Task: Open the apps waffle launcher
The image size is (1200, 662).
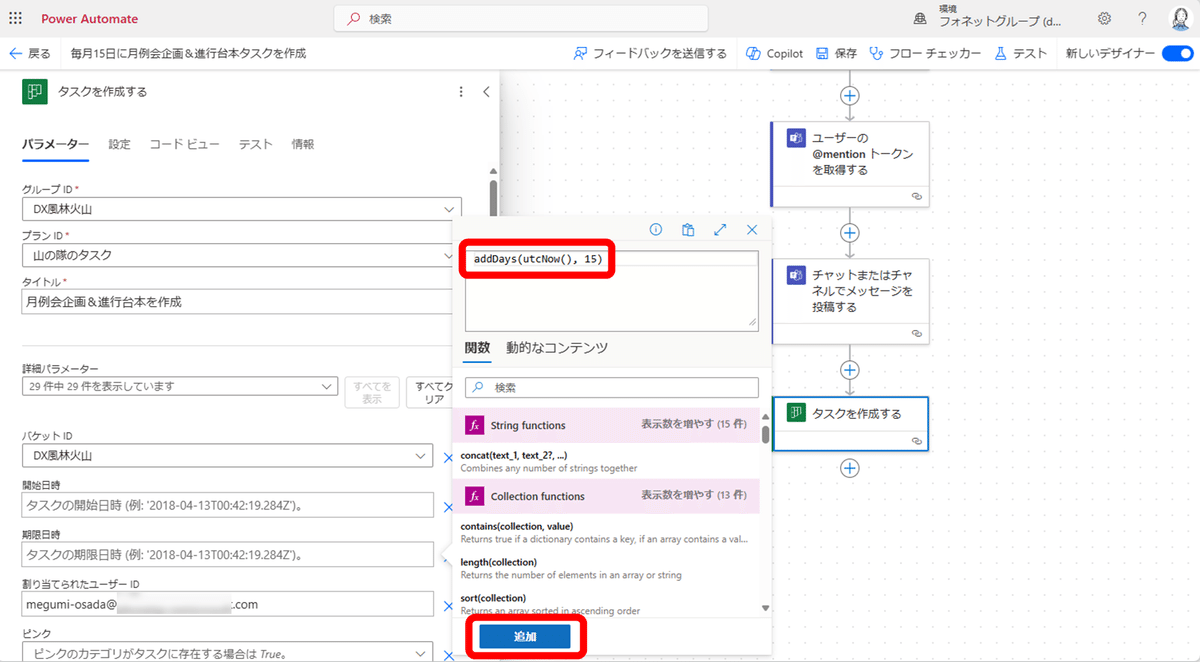Action: coord(17,19)
